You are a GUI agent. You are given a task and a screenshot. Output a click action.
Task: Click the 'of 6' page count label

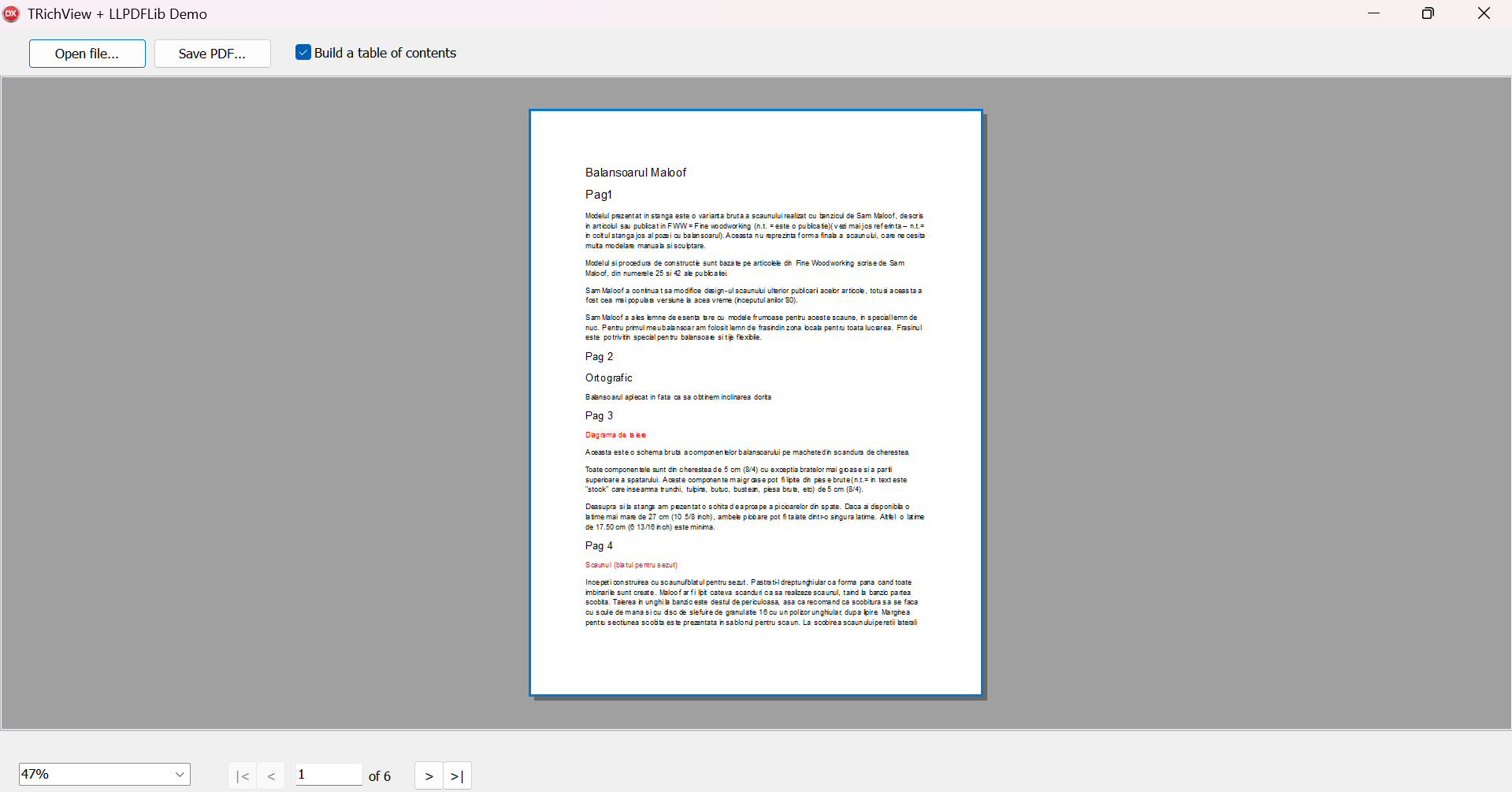tap(380, 776)
